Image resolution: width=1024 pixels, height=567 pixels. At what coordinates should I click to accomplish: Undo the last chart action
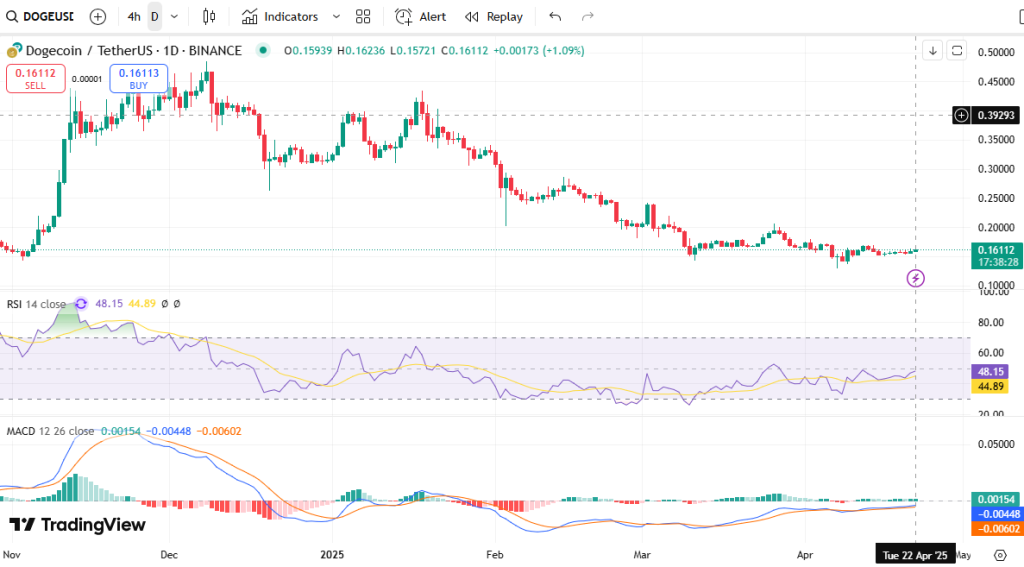[x=555, y=16]
